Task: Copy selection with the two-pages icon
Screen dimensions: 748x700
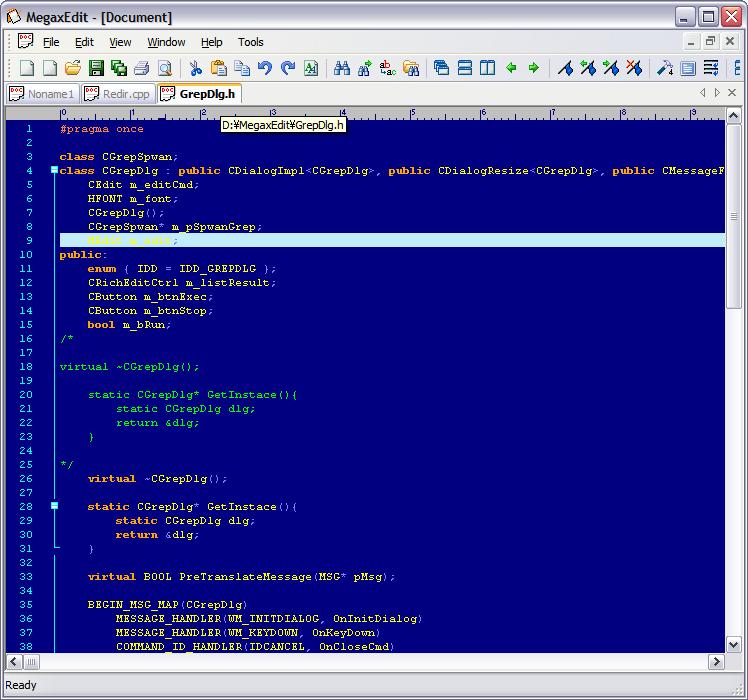Action: pyautogui.click(x=242, y=68)
